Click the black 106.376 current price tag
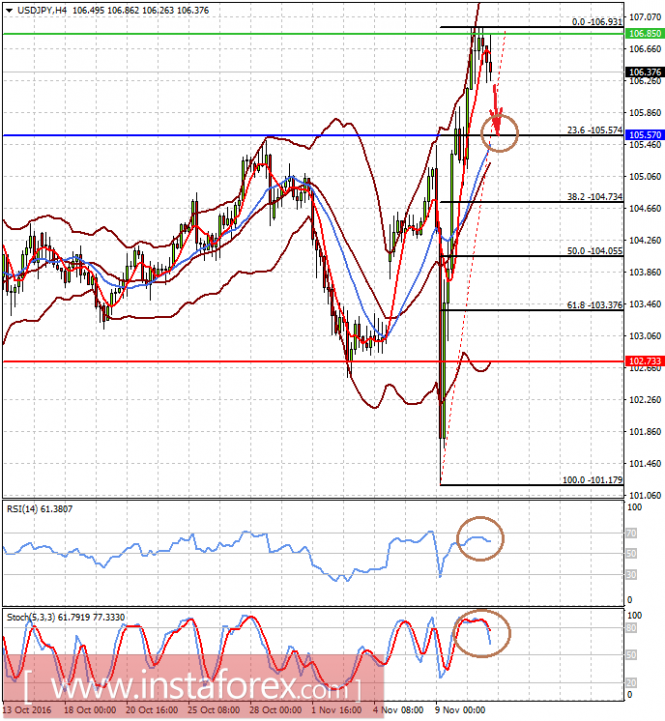This screenshot has height=721, width=665. click(644, 72)
